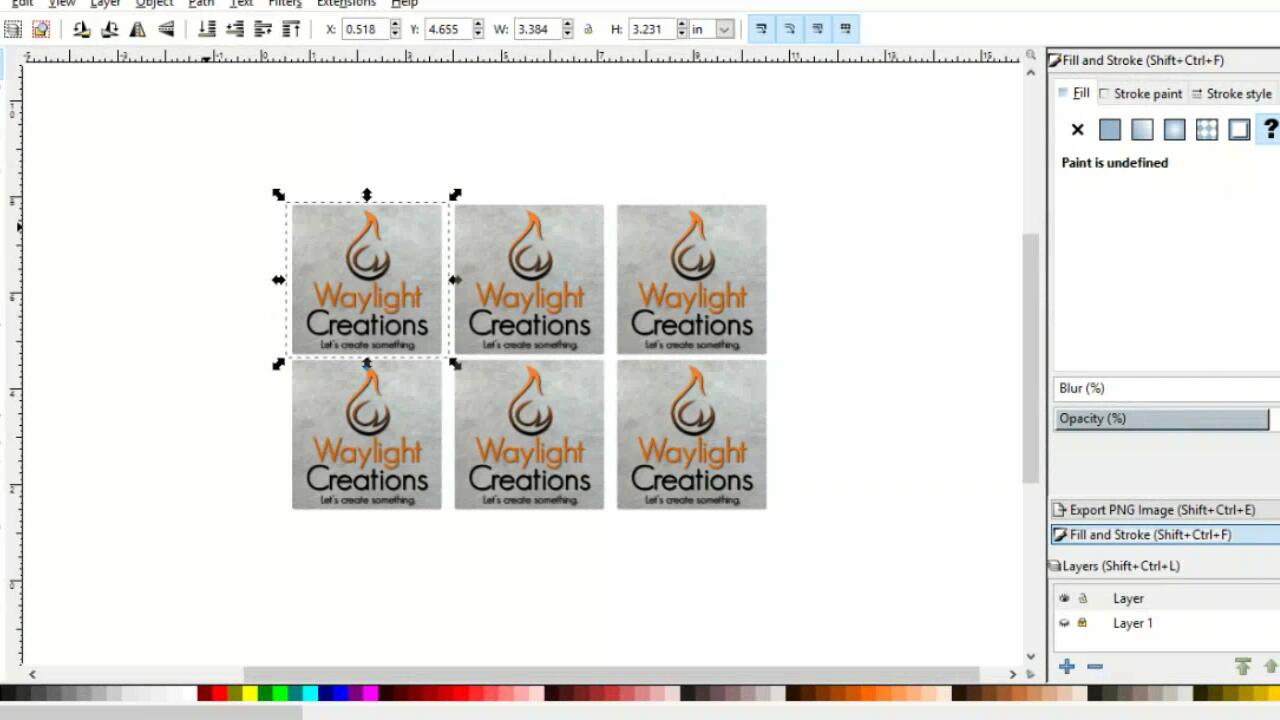The width and height of the screenshot is (1280, 720).
Task: Pick the yellow palette swatch
Action: [250, 693]
